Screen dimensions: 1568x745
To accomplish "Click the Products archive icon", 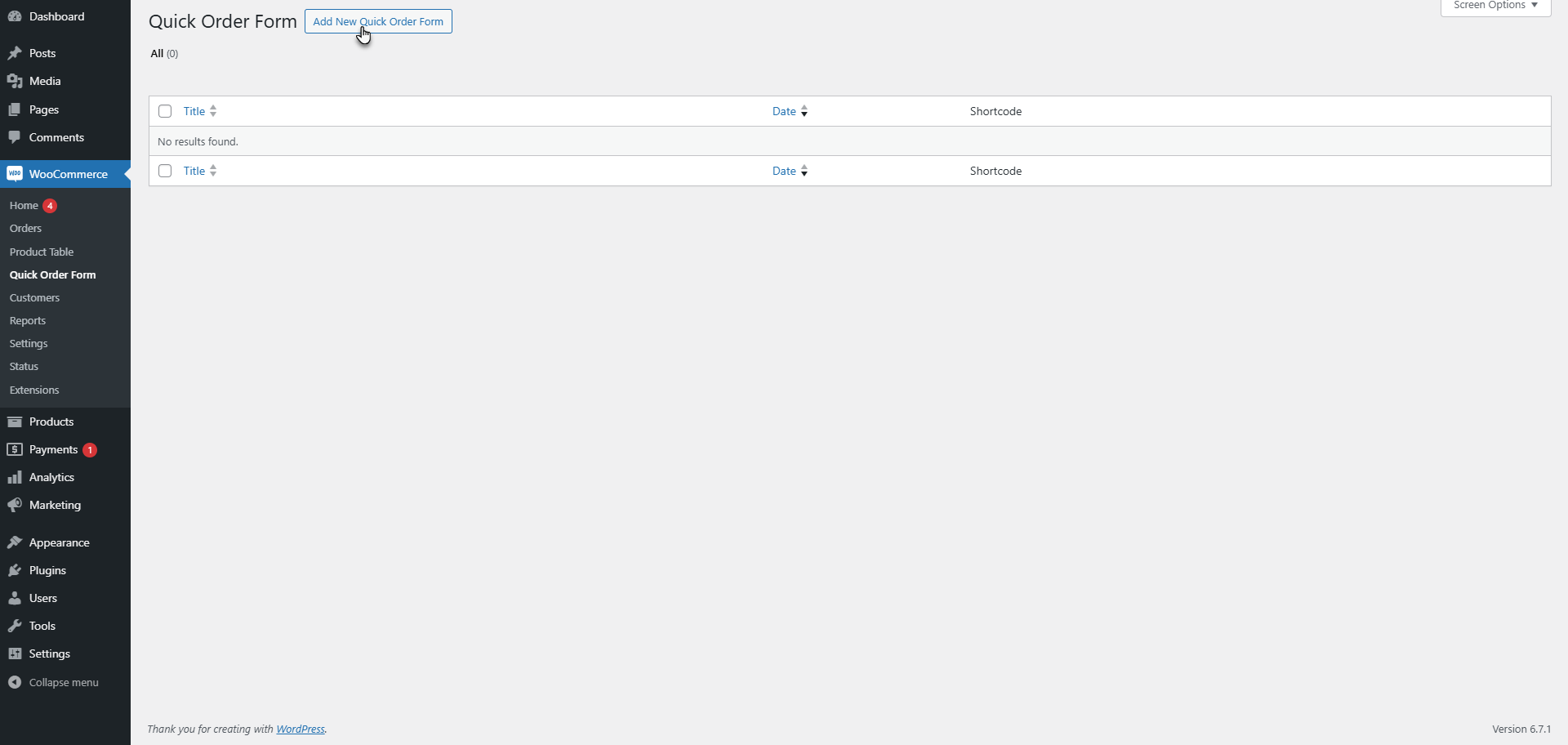I will coord(15,422).
